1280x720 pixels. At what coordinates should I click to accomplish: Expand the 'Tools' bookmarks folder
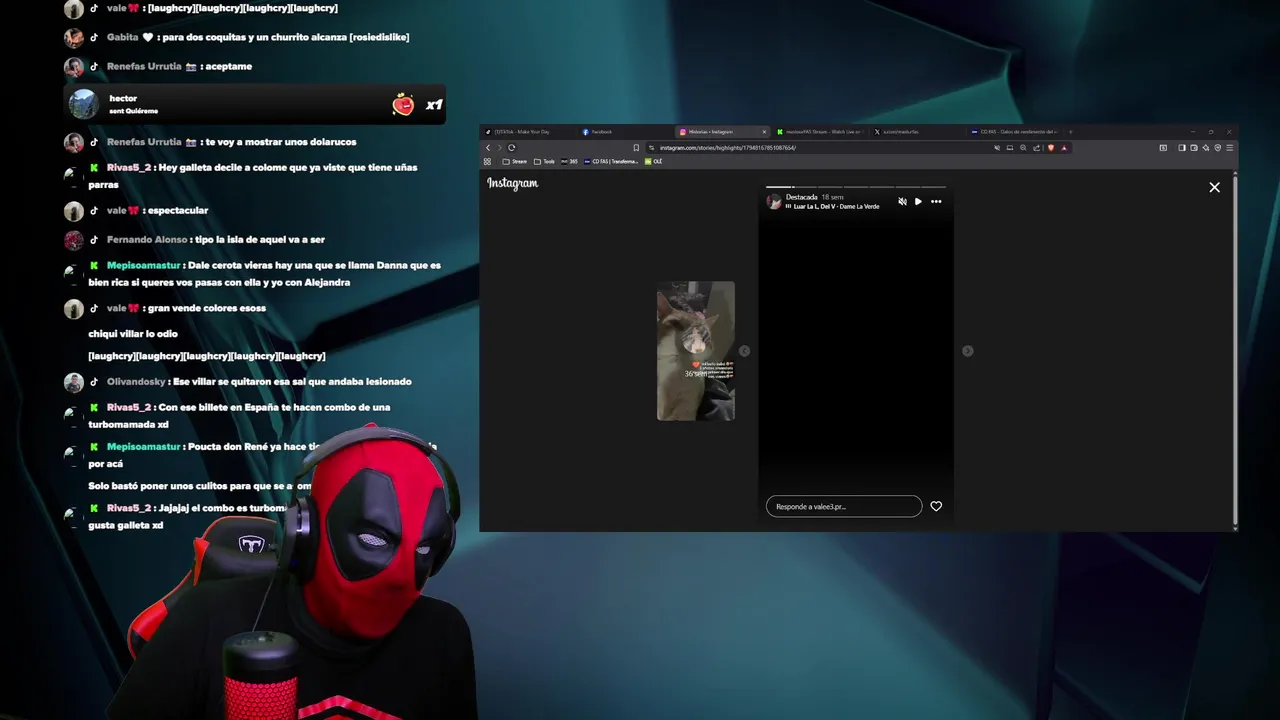pyautogui.click(x=544, y=161)
